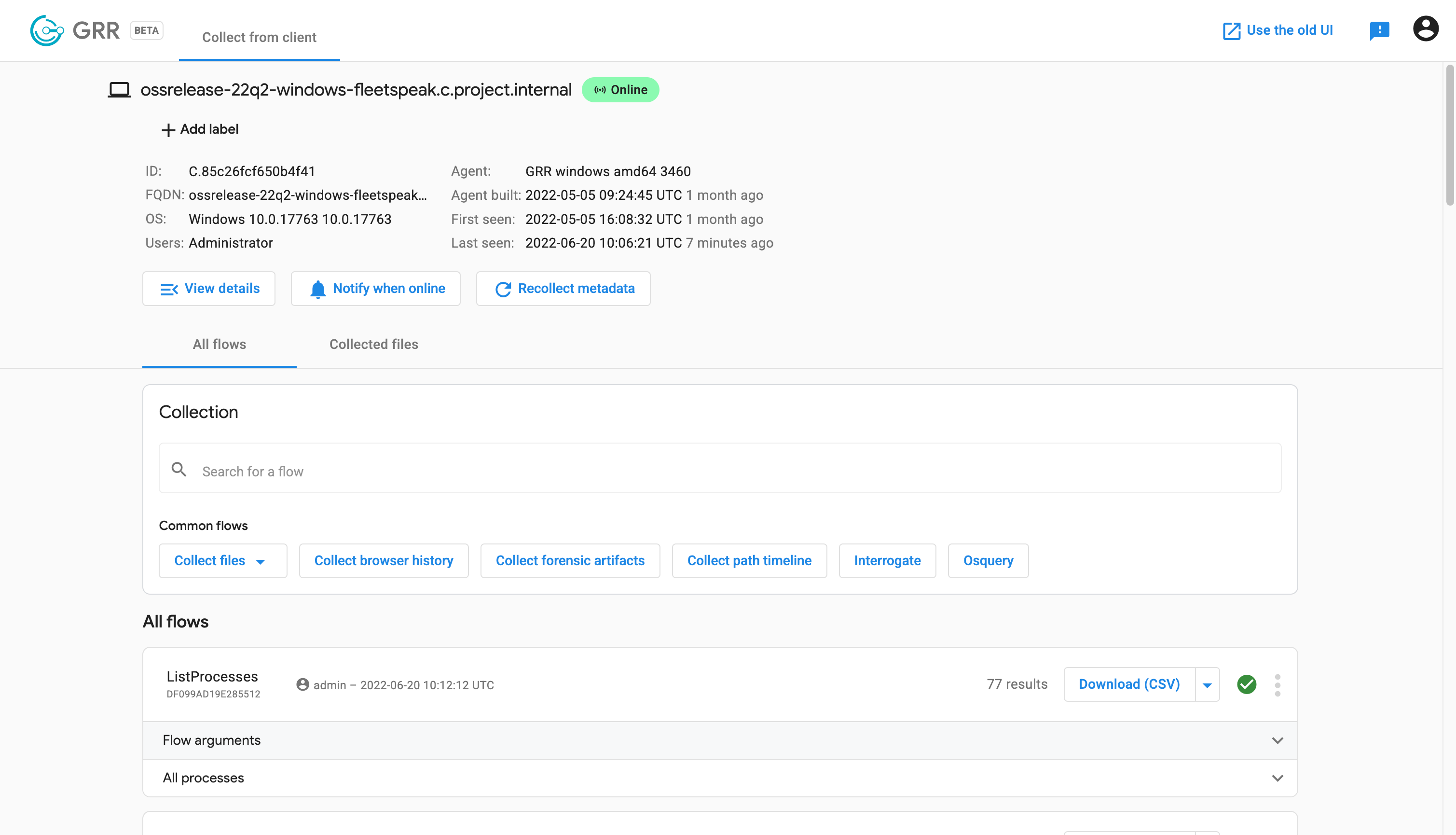The width and height of the screenshot is (1456, 835).
Task: Click Download CSV dropdown arrow
Action: point(1207,684)
